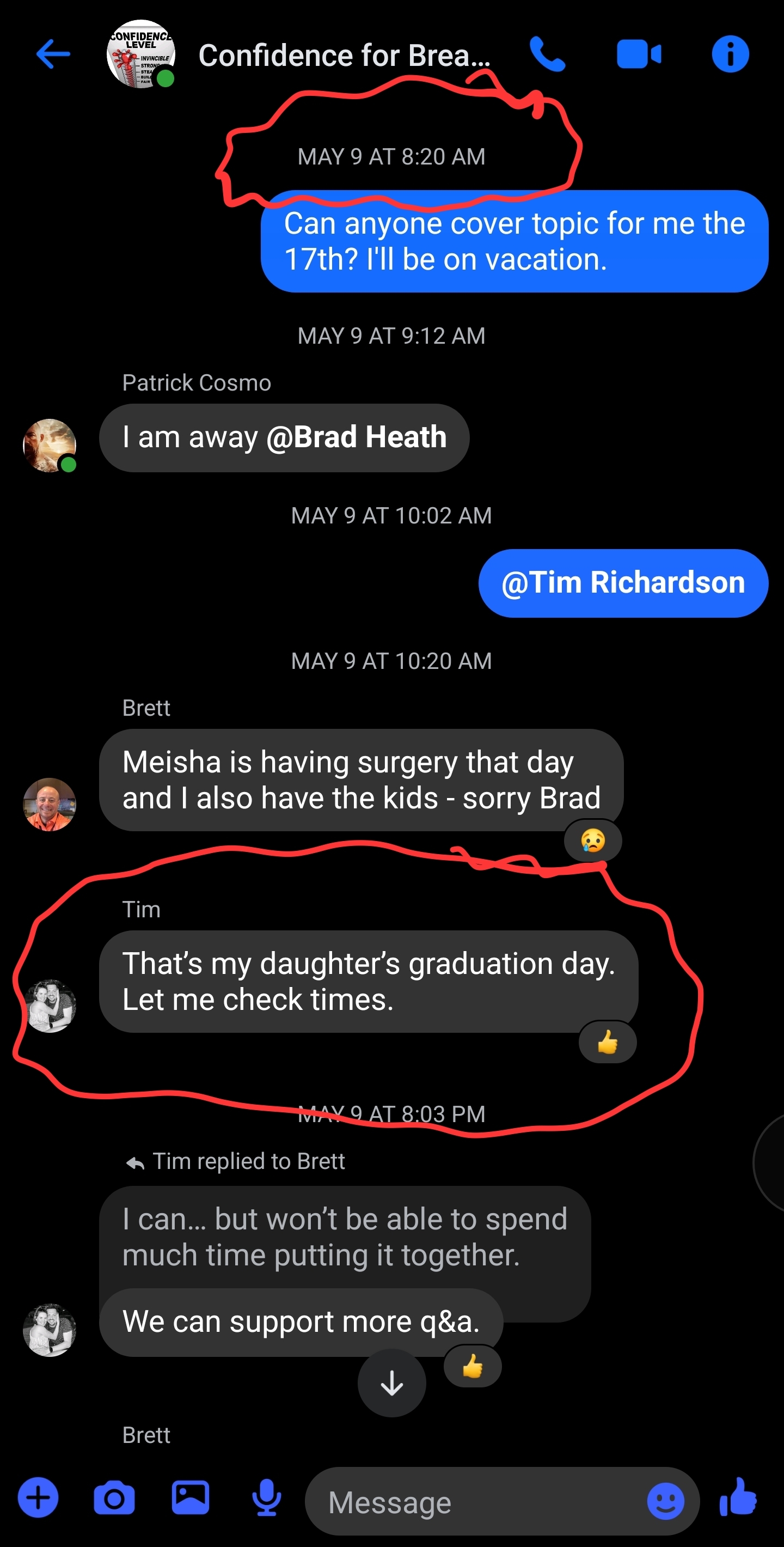View the crying reaction on Brett's message
784x1547 pixels.
point(592,840)
